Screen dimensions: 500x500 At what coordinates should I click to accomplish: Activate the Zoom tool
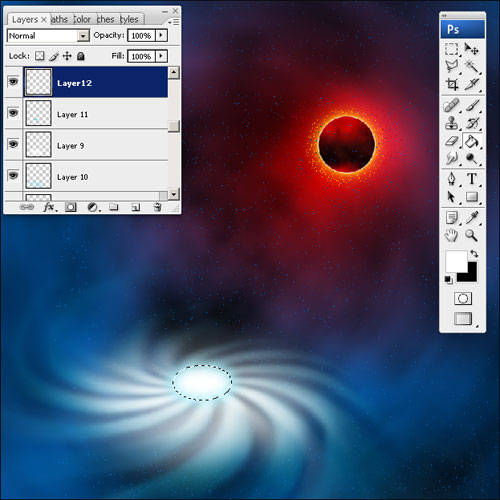(x=471, y=235)
